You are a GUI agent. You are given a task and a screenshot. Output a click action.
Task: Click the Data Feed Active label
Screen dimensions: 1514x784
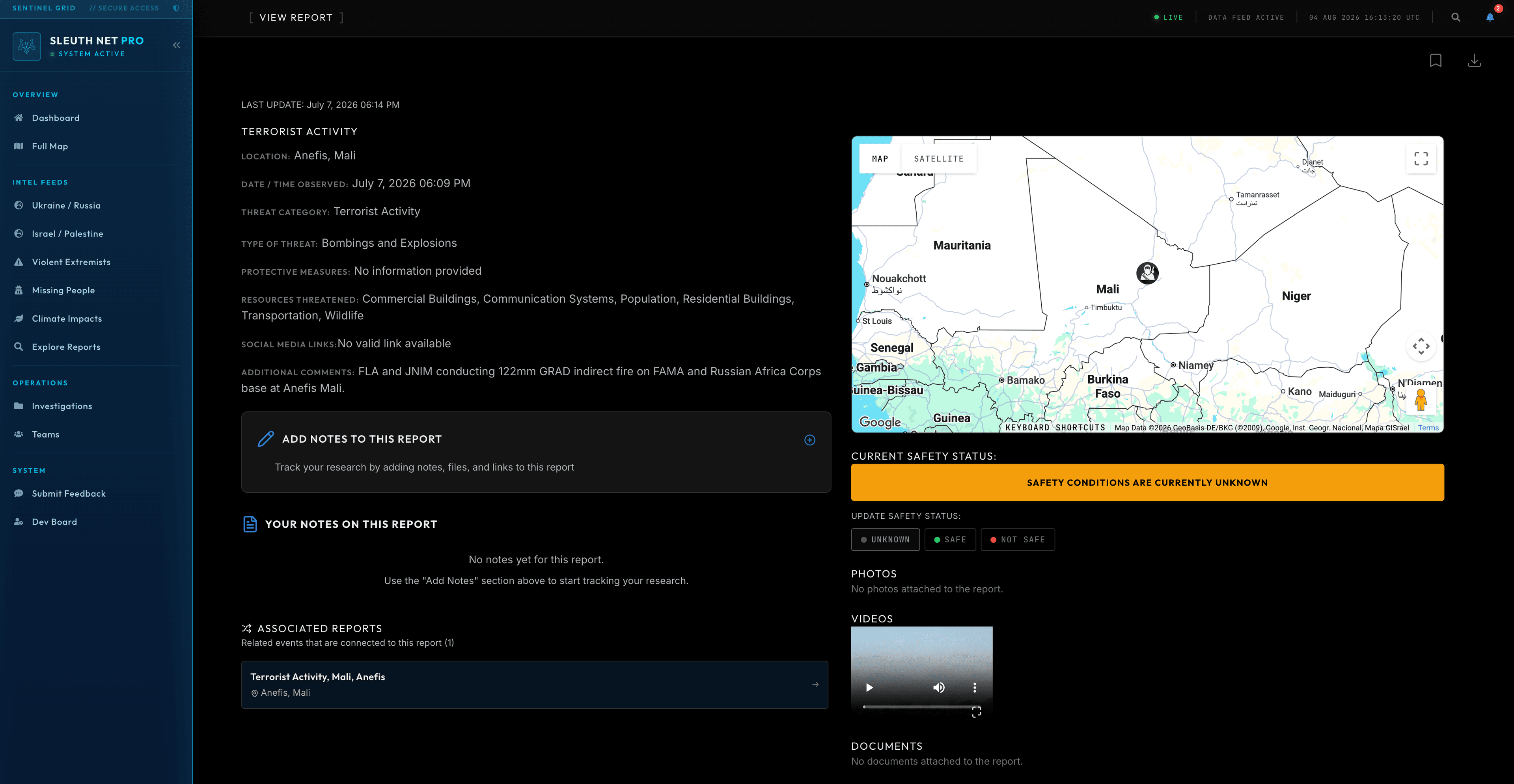1246,18
